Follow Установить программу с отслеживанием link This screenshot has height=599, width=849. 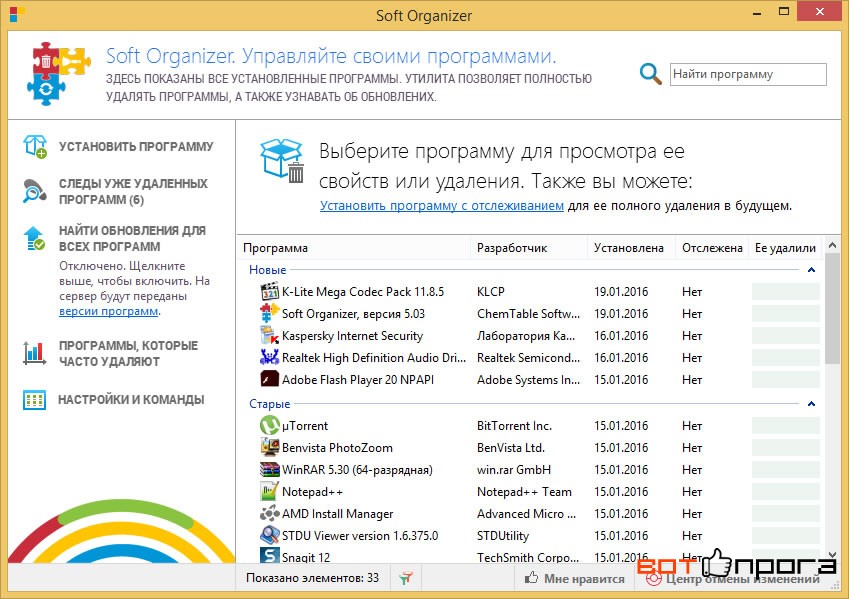tap(442, 206)
